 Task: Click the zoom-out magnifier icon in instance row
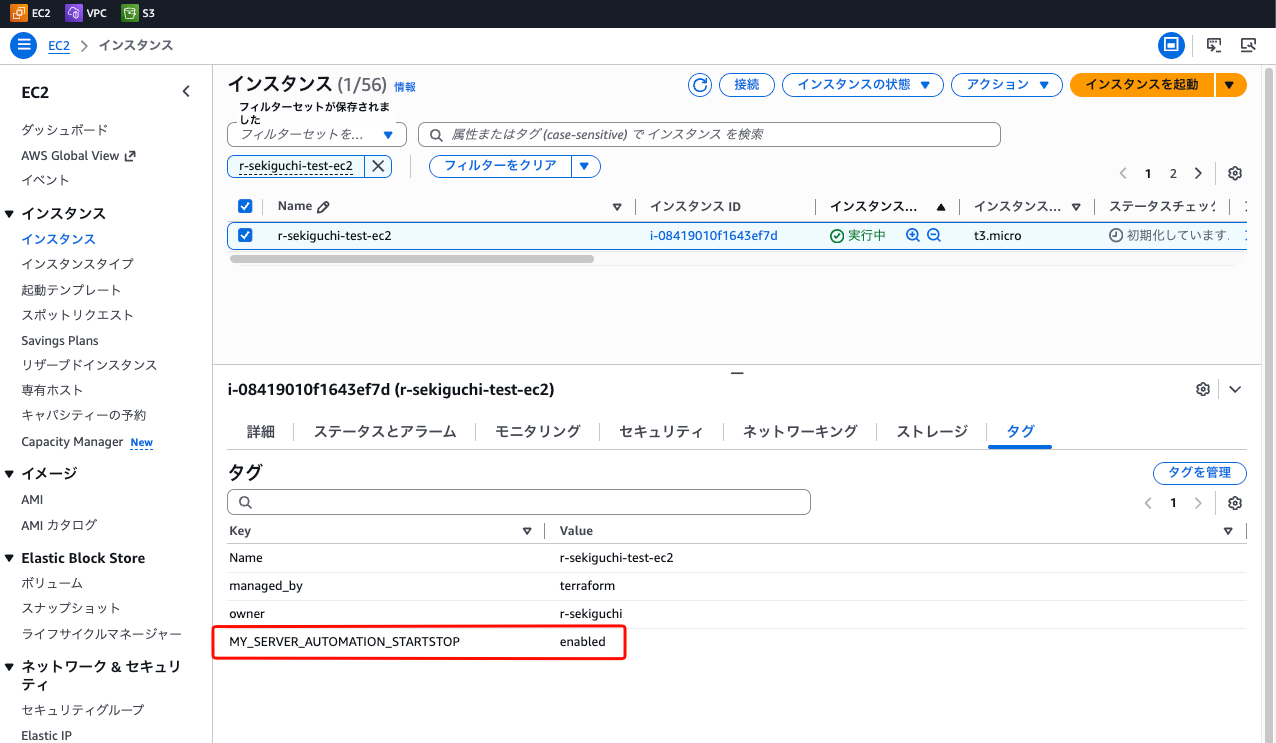934,236
